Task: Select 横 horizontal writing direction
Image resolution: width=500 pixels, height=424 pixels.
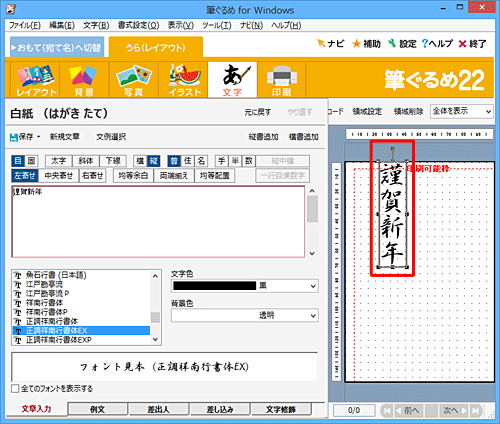Action: point(140,161)
